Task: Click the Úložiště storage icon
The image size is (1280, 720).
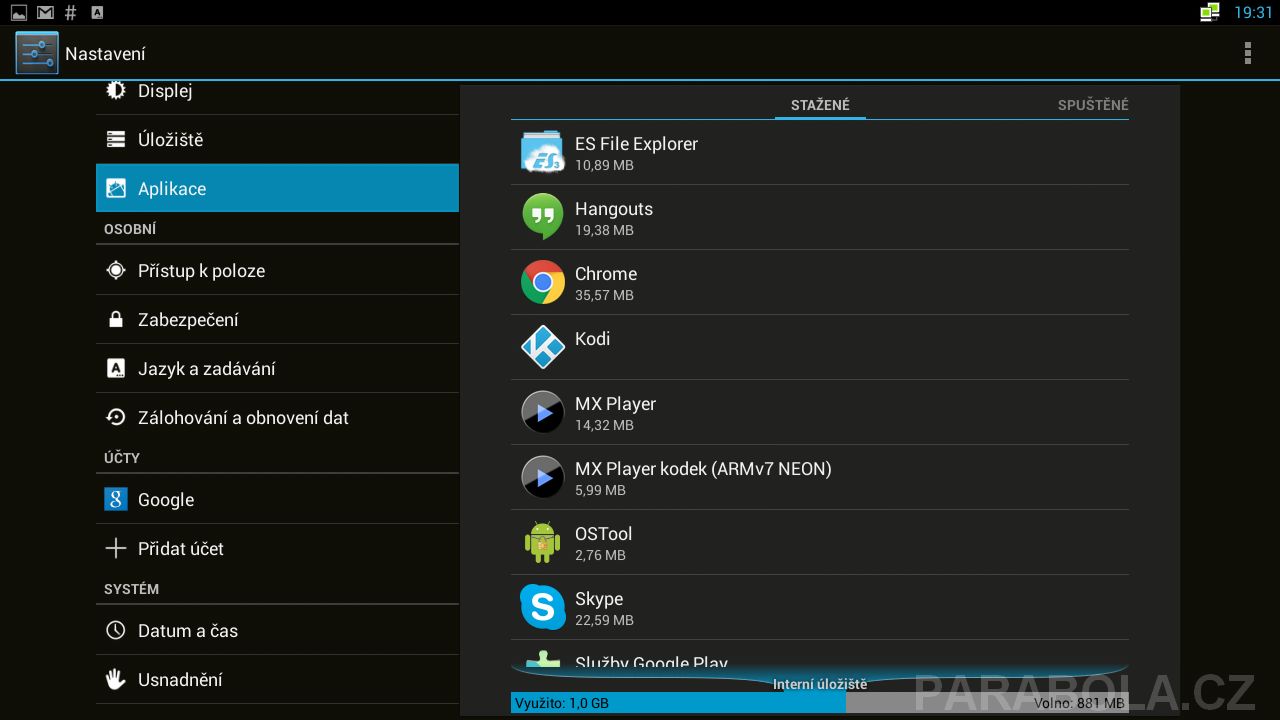Action: tap(116, 140)
